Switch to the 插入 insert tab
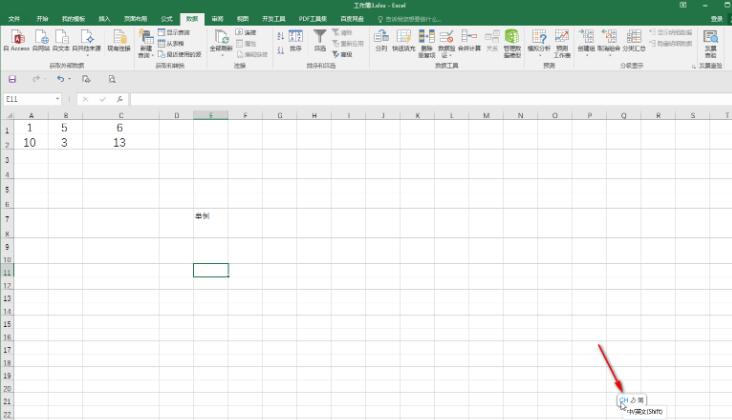 [104, 19]
